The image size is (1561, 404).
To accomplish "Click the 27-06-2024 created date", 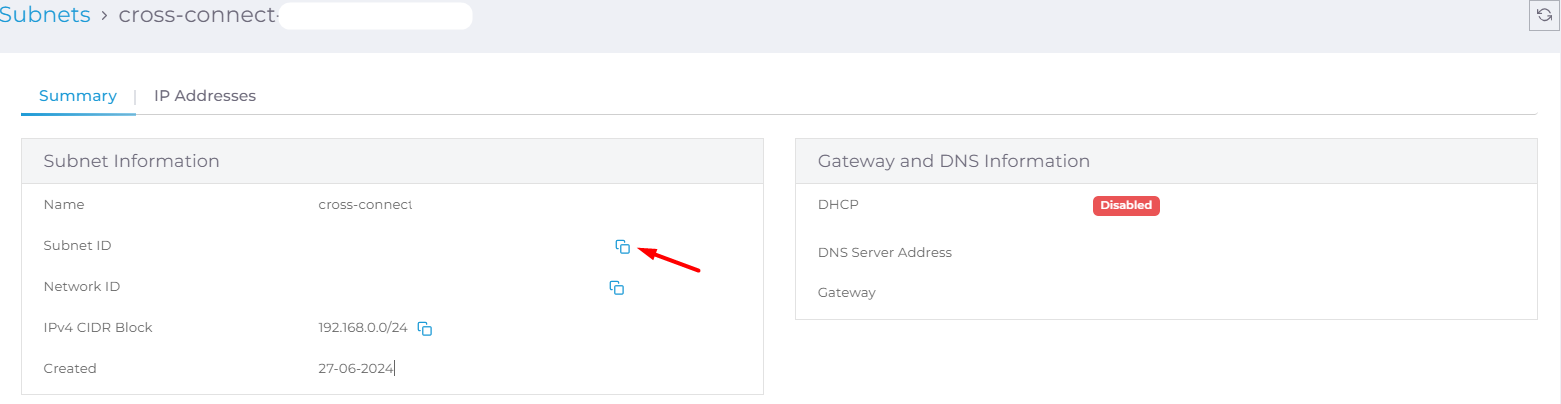I will [356, 368].
